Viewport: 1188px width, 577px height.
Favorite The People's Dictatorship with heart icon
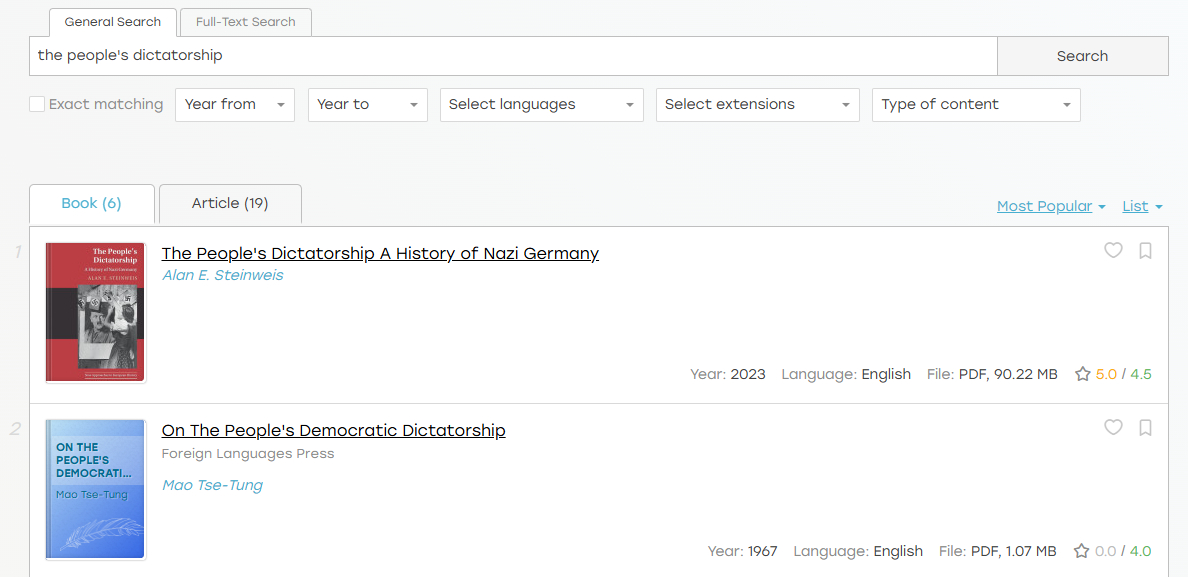pos(1113,250)
